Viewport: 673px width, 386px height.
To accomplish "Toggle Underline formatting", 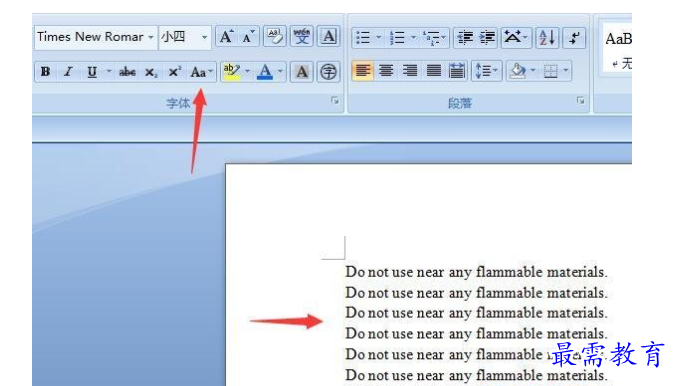I will click(91, 72).
